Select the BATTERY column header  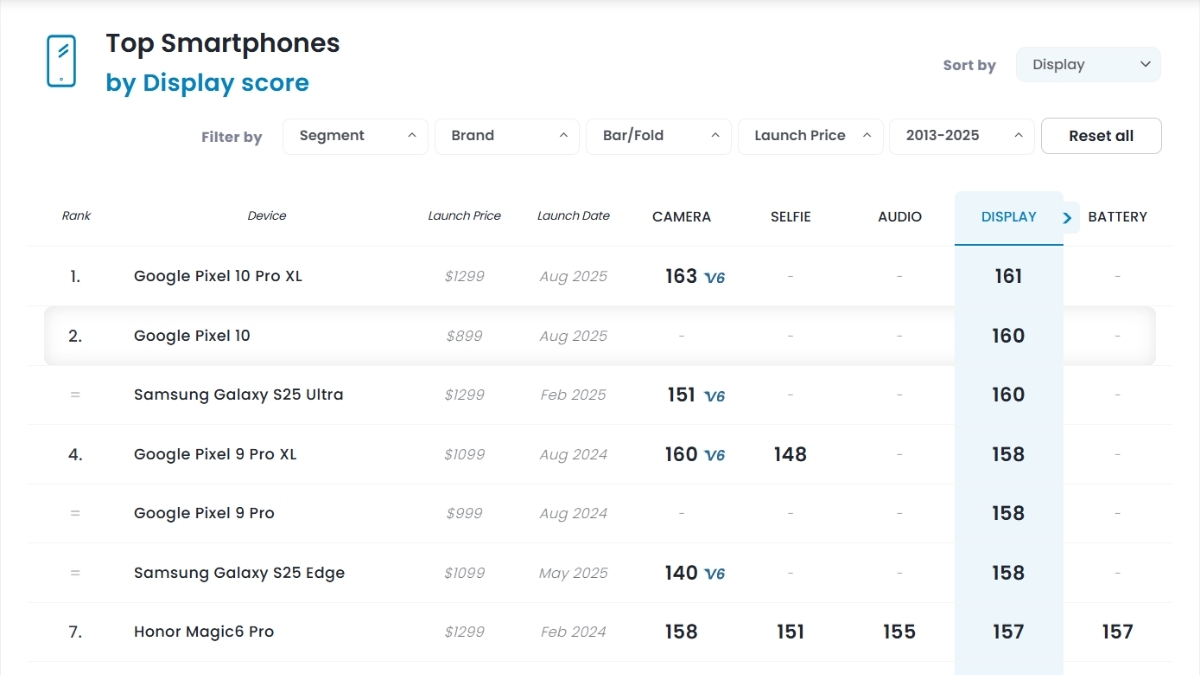point(1118,217)
